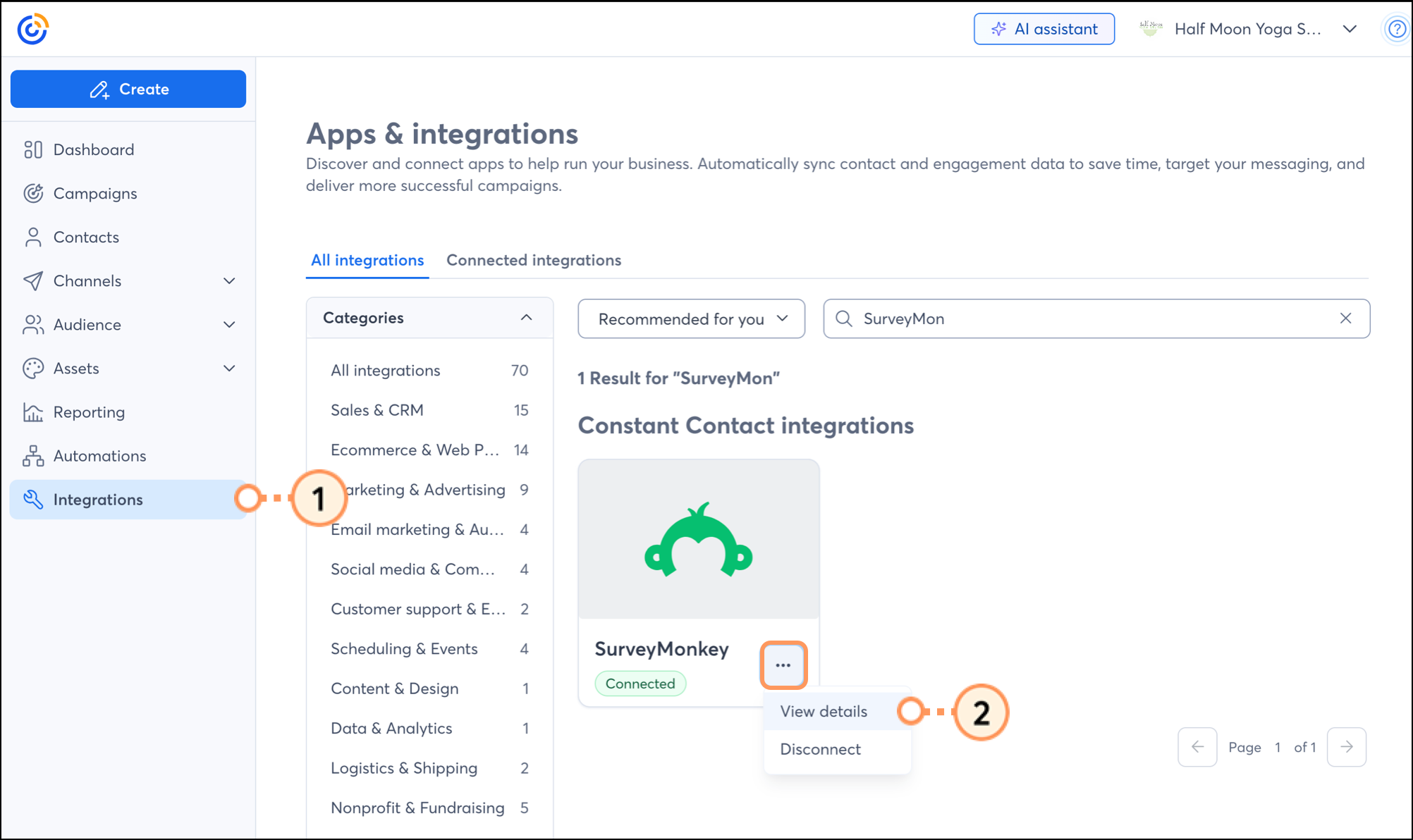Switch to the Connected integrations tab
1413x840 pixels.
(534, 260)
